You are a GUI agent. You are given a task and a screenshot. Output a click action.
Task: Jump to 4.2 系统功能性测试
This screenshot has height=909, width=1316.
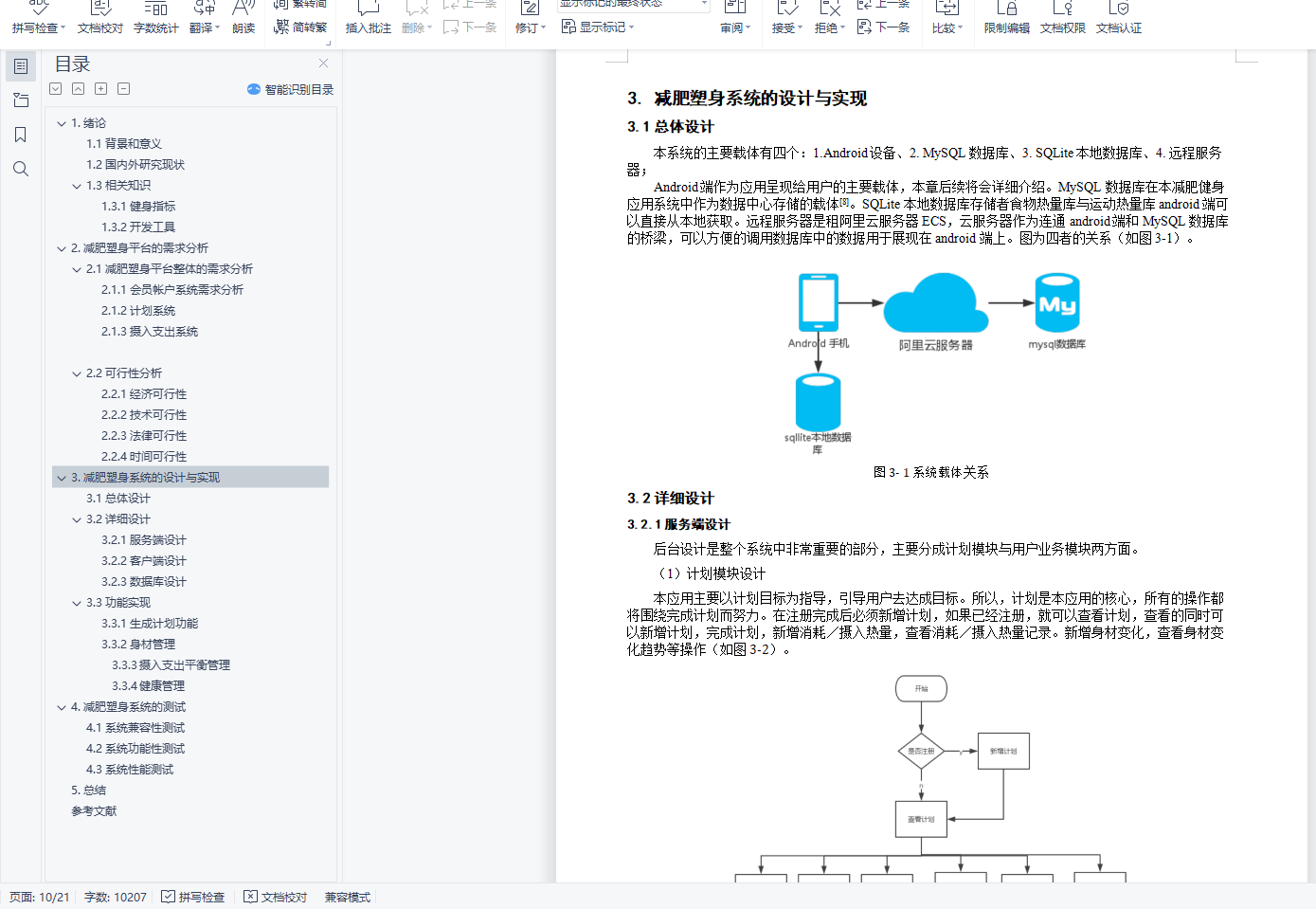pyautogui.click(x=135, y=749)
